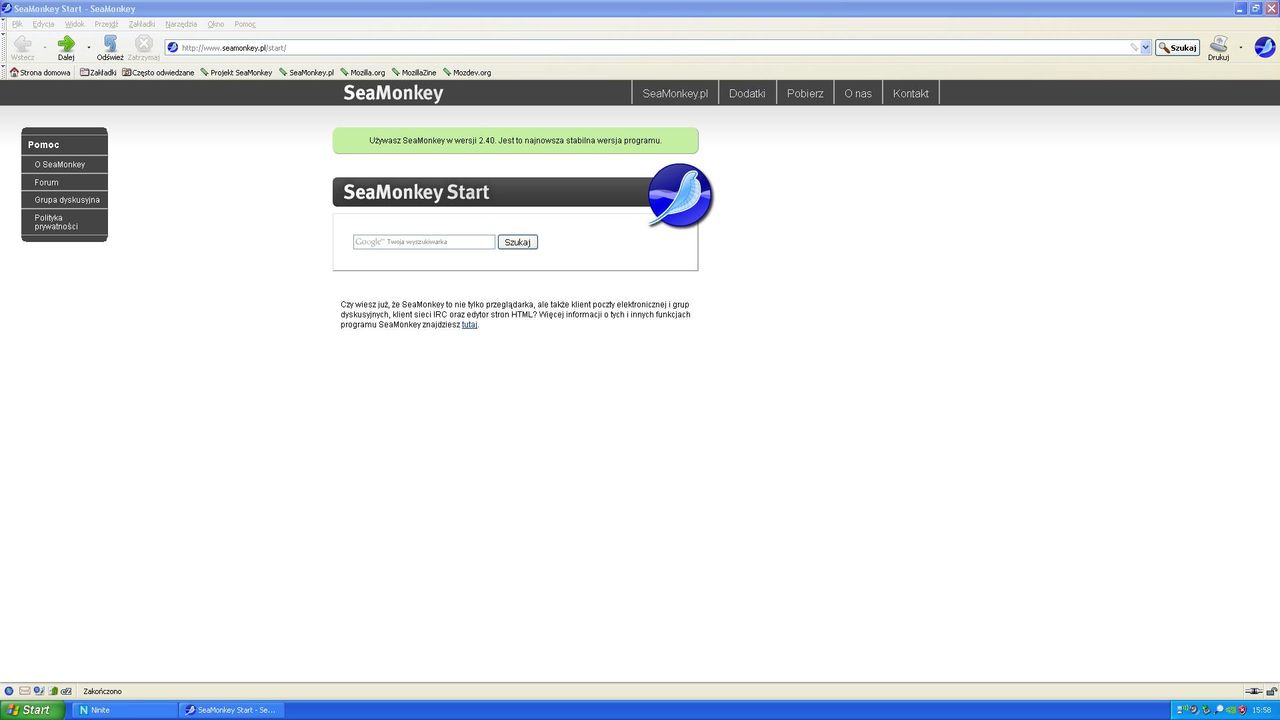
Task: Open the Widok menu
Action: (75, 24)
